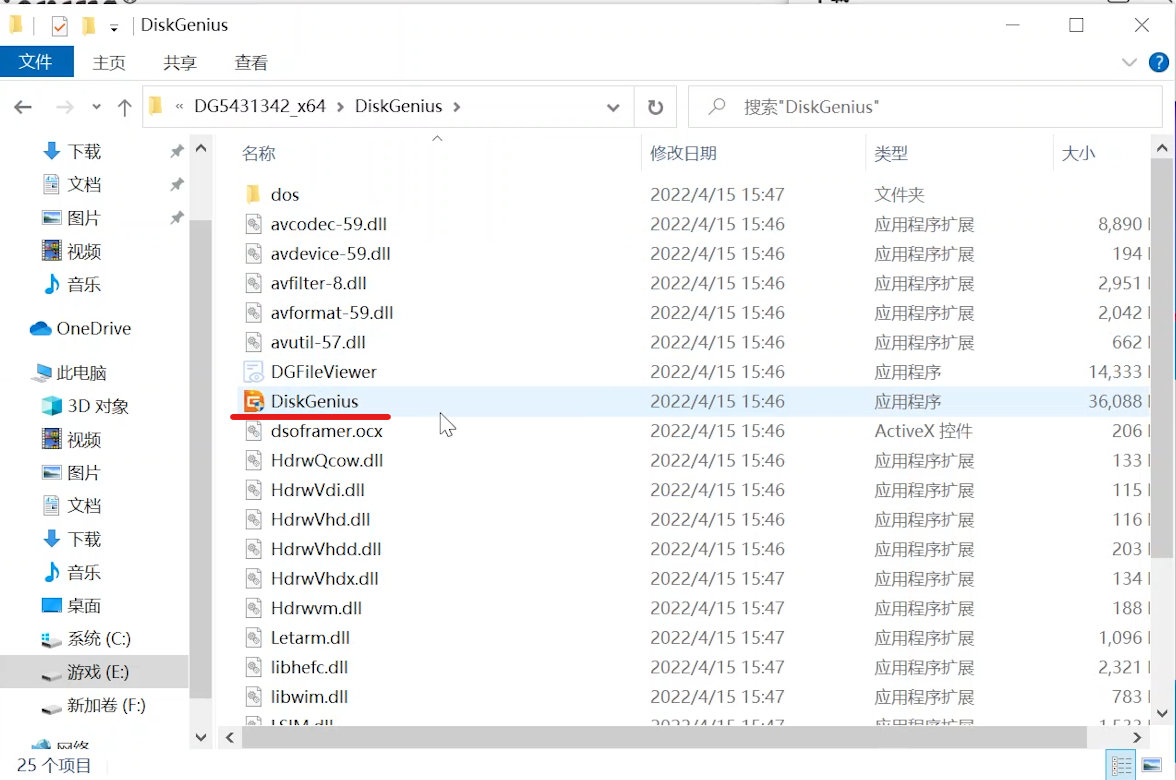Image resolution: width=1176 pixels, height=780 pixels.
Task: Open recent locations dropdown arrow
Action: (x=96, y=107)
